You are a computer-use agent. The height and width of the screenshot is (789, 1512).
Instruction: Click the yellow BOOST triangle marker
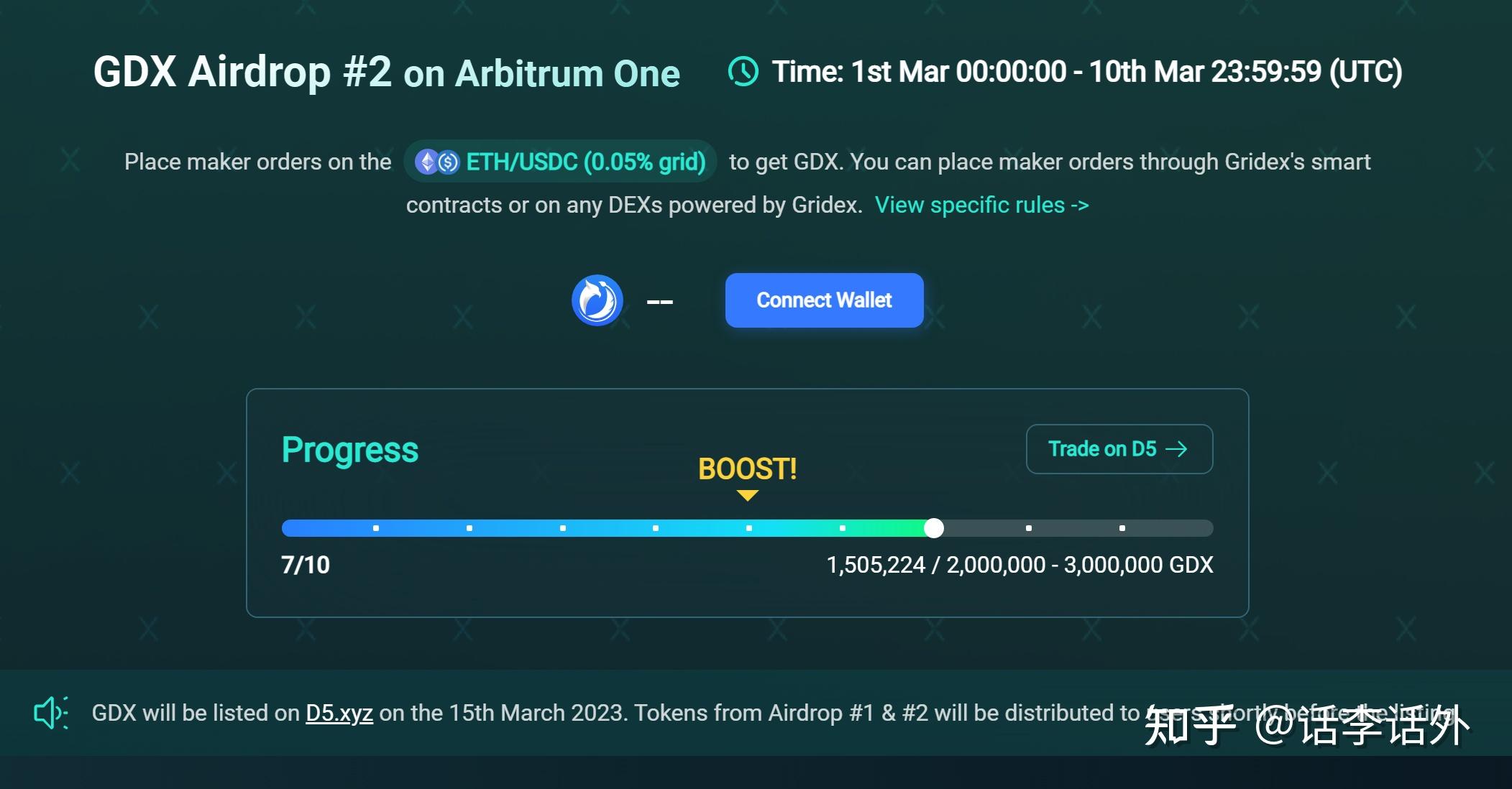[x=748, y=495]
